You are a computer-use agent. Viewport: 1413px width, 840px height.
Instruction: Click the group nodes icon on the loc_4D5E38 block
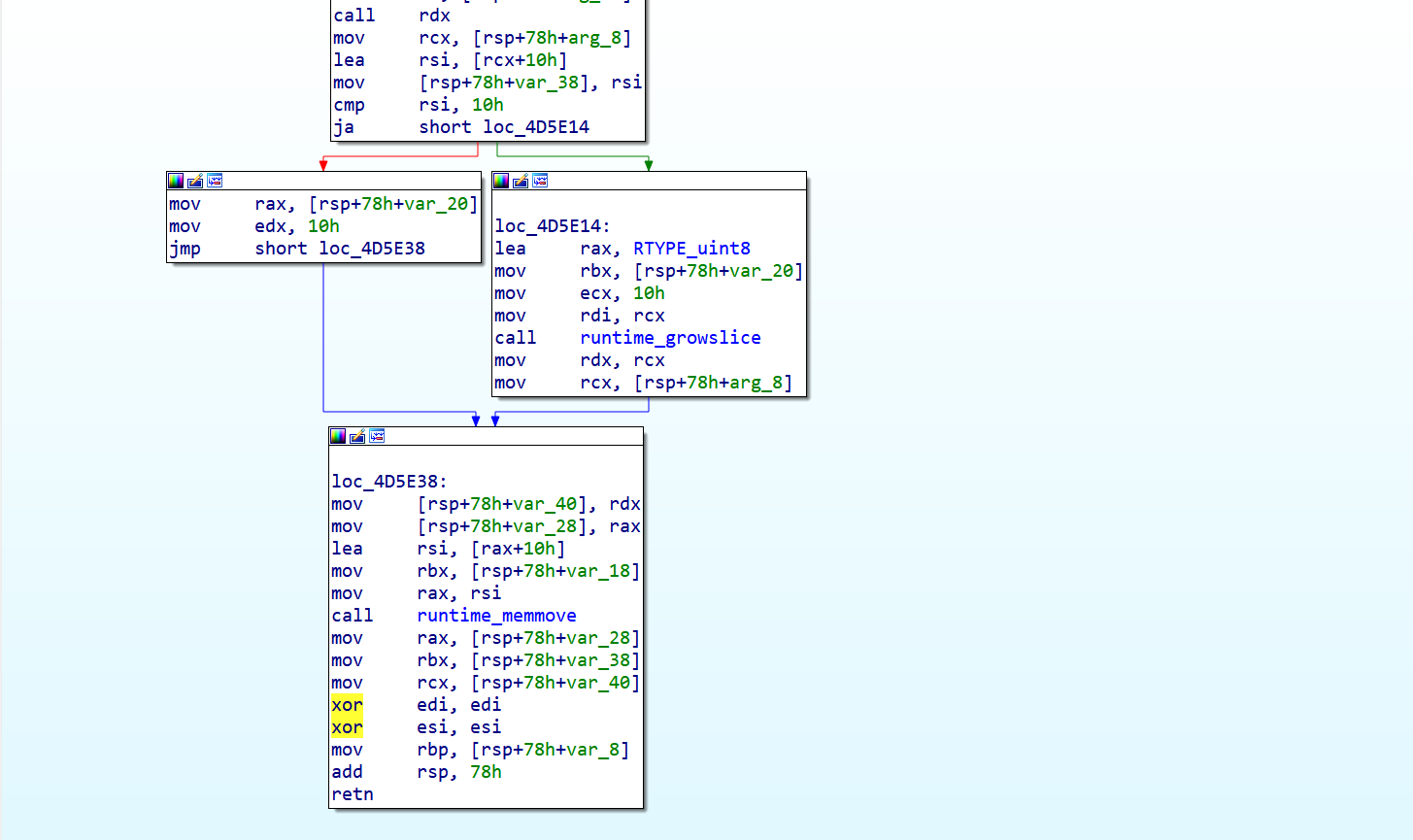click(x=377, y=436)
